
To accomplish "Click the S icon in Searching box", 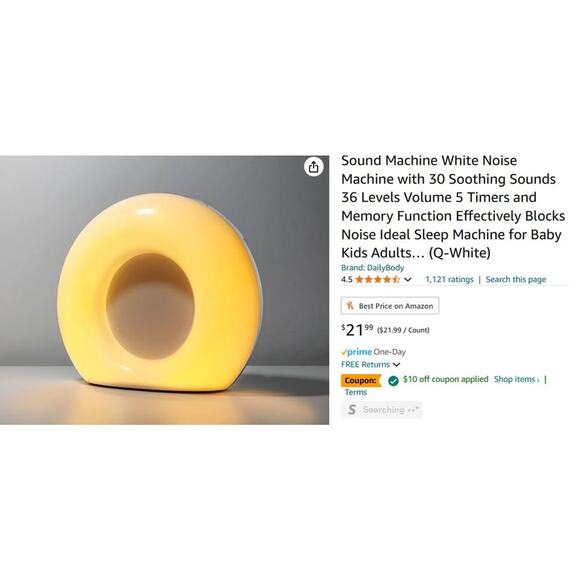I will coord(352,409).
